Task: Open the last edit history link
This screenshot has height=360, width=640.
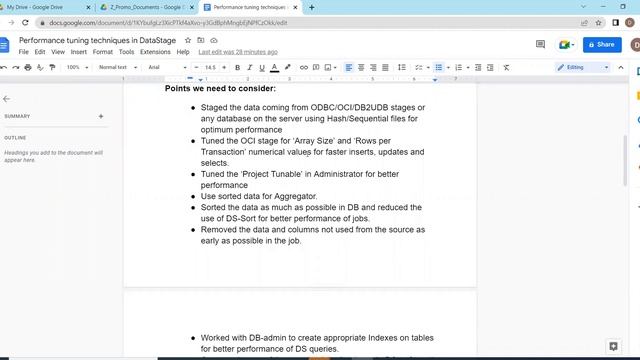Action: (x=238, y=52)
